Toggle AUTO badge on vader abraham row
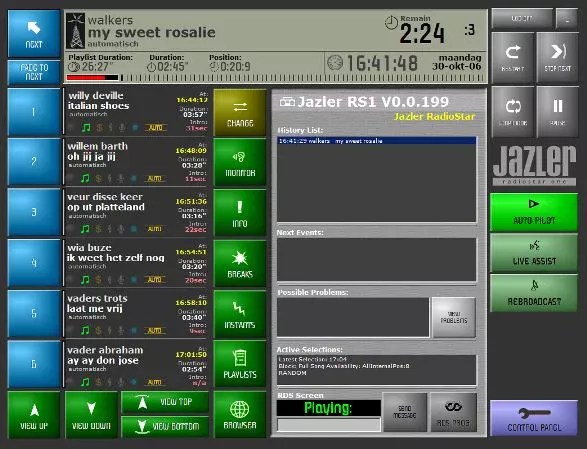Screen dimensions: 587x449 click(x=155, y=382)
